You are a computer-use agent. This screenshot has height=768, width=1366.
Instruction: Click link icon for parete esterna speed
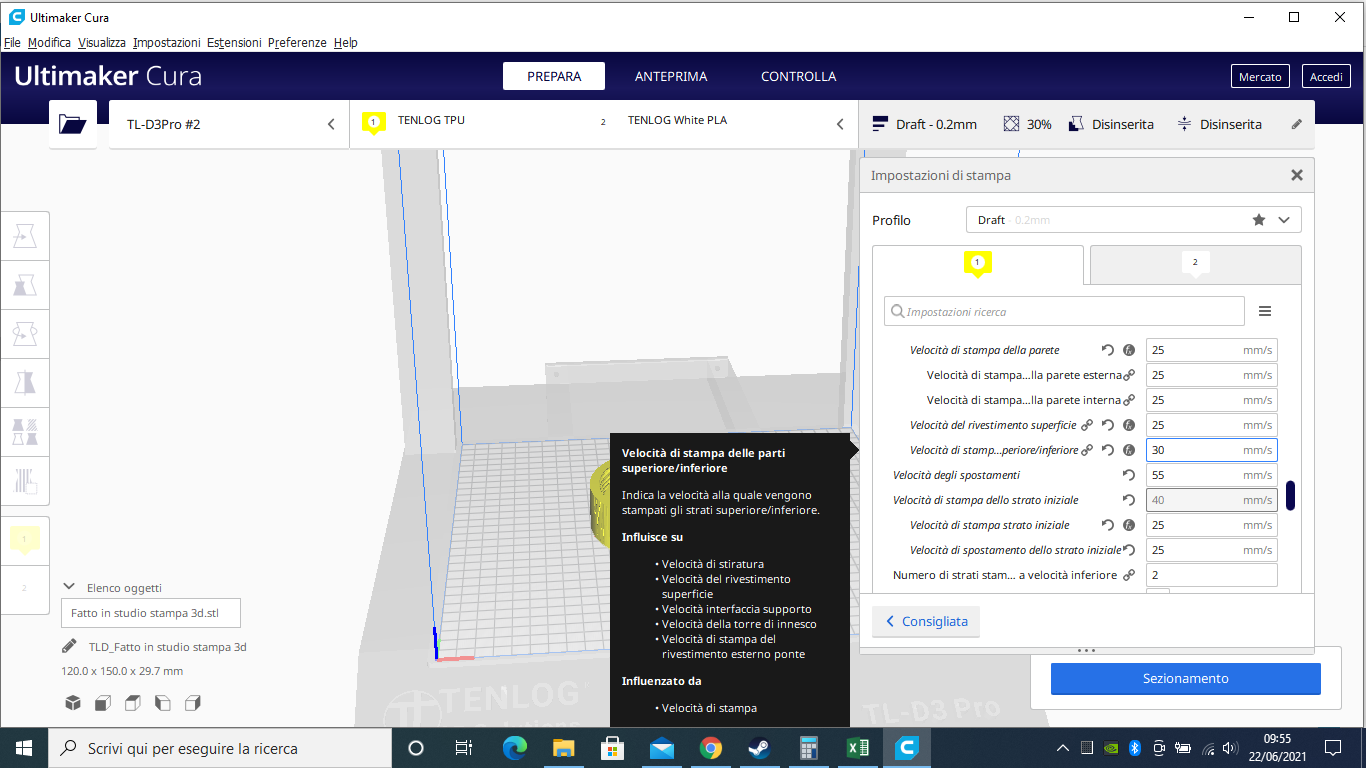click(x=1129, y=375)
